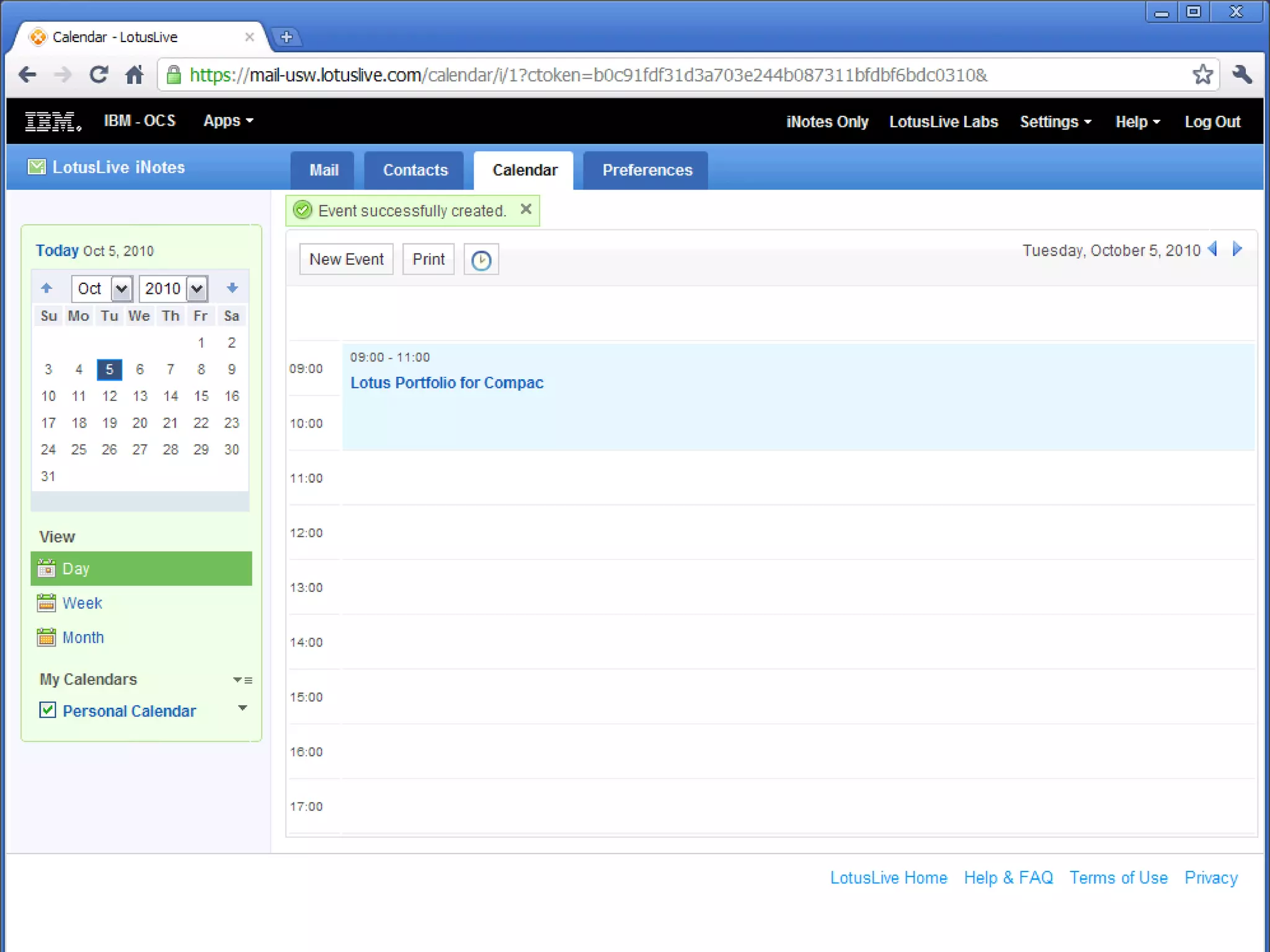This screenshot has width=1270, height=952.
Task: Click the New Event button
Action: tap(346, 260)
